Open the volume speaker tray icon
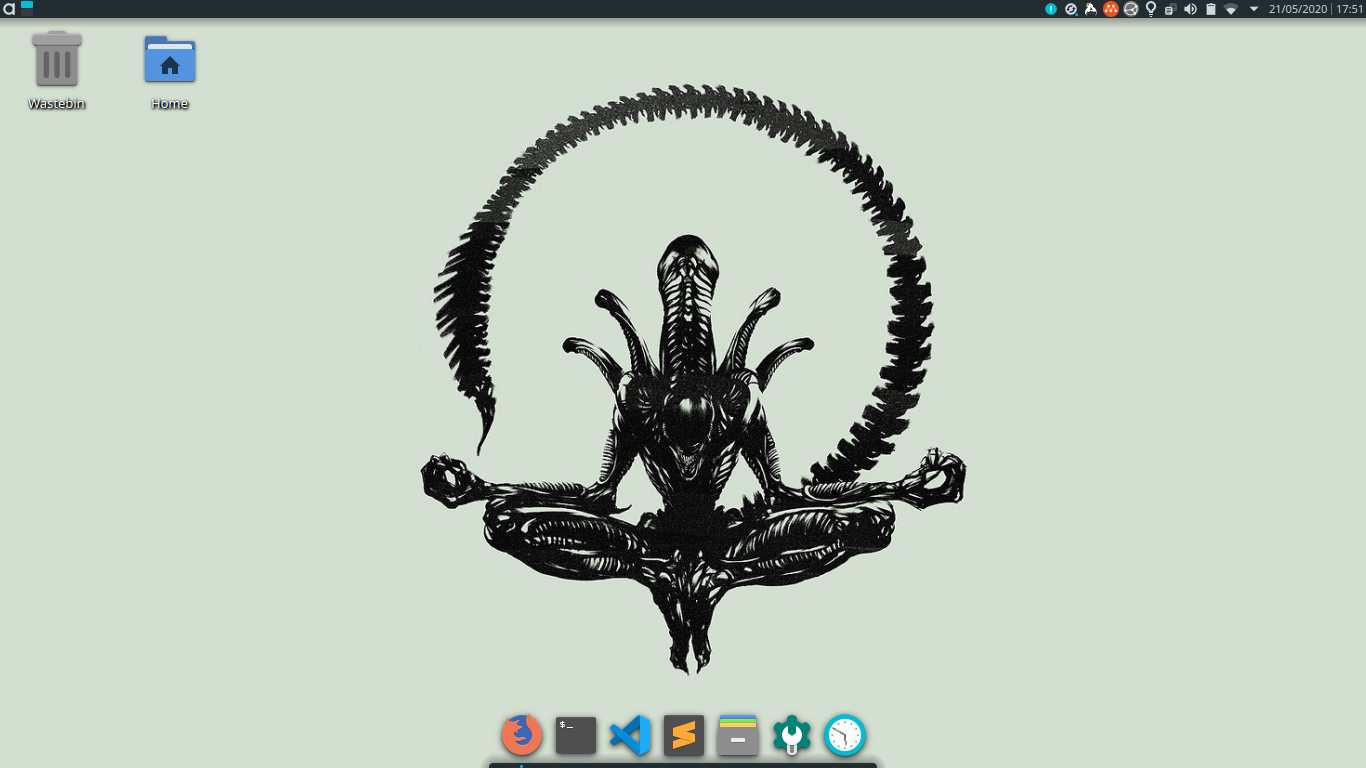The image size is (1366, 768). coord(1190,9)
